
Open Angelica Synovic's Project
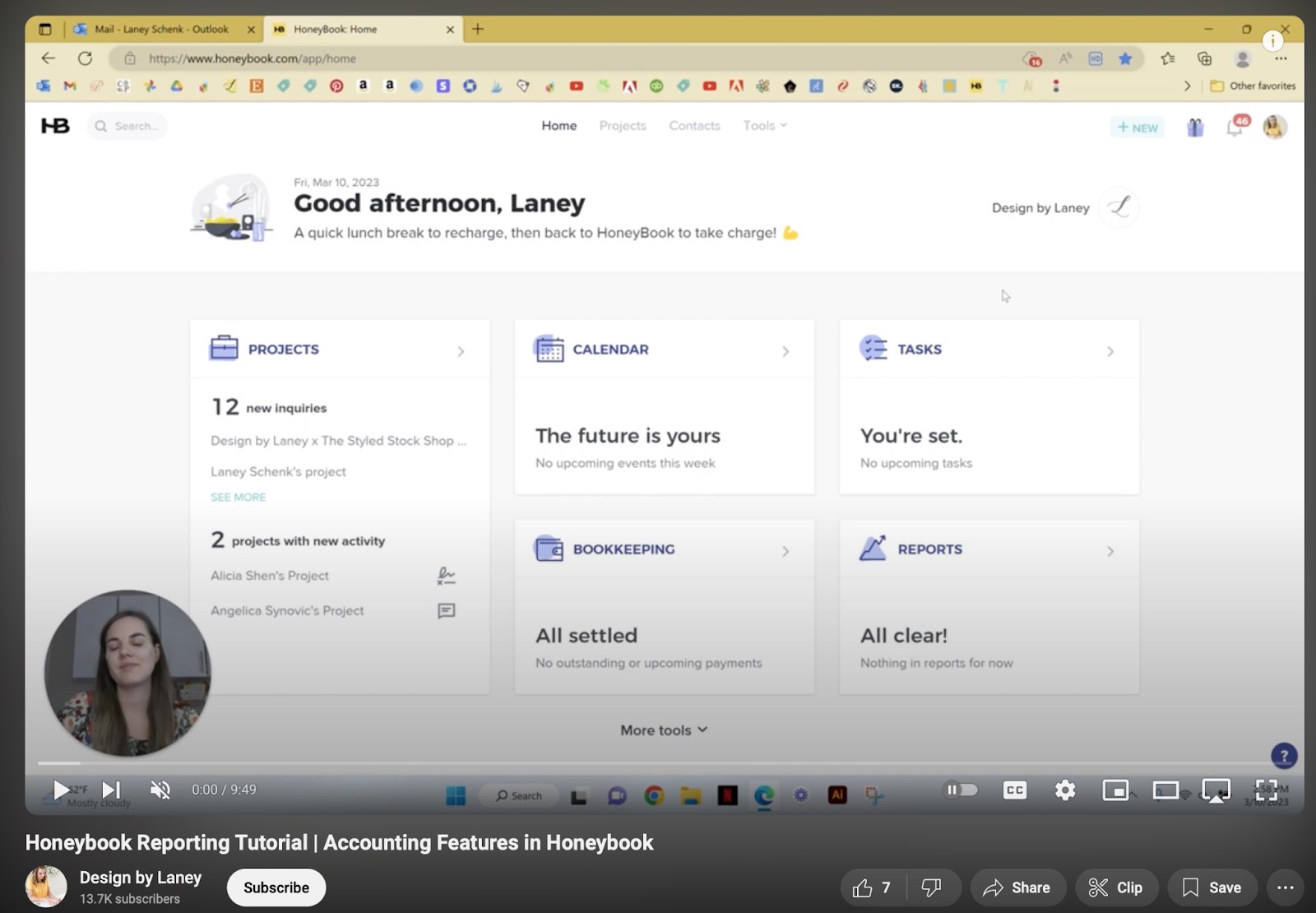point(287,611)
